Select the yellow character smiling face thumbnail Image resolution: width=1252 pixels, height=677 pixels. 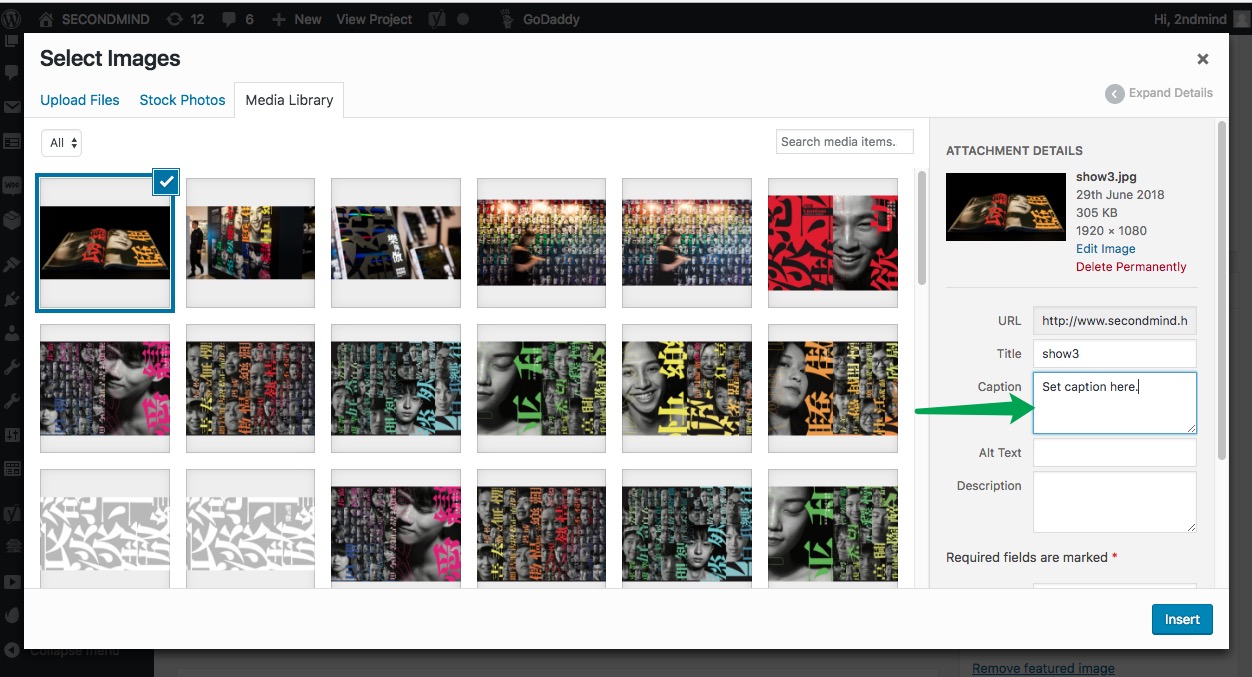[687, 388]
